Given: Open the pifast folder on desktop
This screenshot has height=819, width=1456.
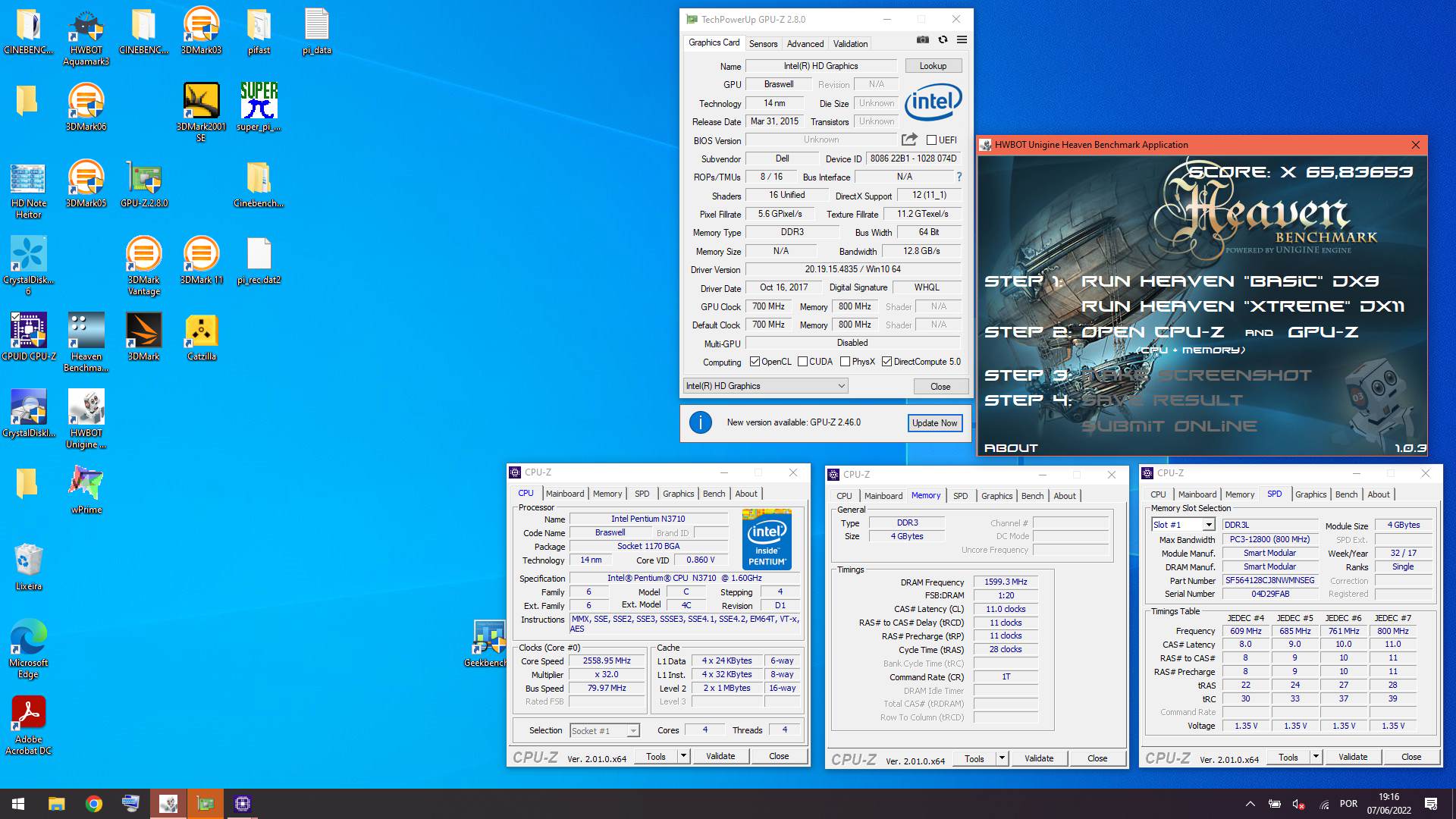Looking at the screenshot, I should pyautogui.click(x=259, y=31).
